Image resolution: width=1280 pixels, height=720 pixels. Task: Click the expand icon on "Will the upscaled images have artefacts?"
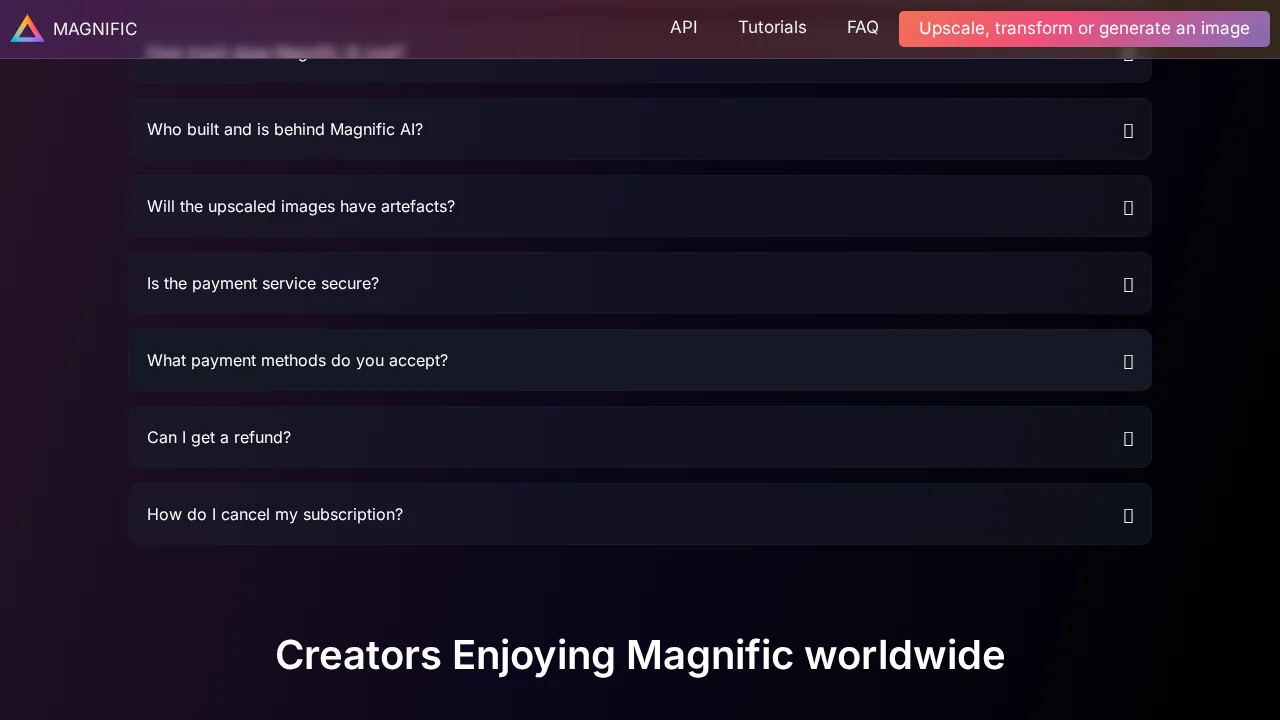[x=1128, y=207]
